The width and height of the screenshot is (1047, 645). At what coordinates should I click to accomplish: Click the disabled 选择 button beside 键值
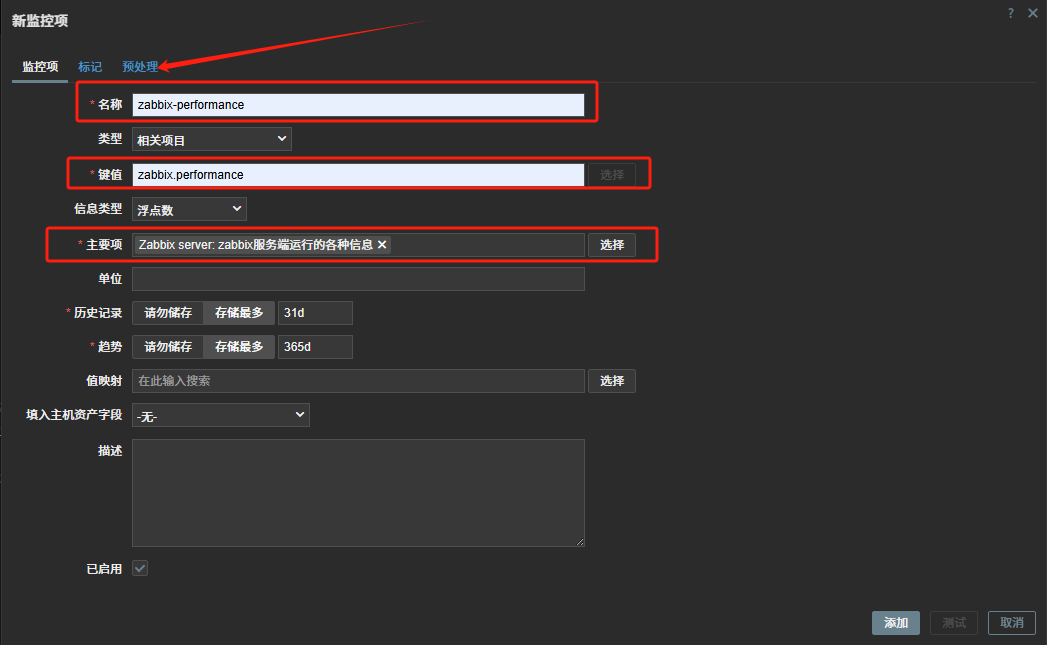click(x=612, y=175)
